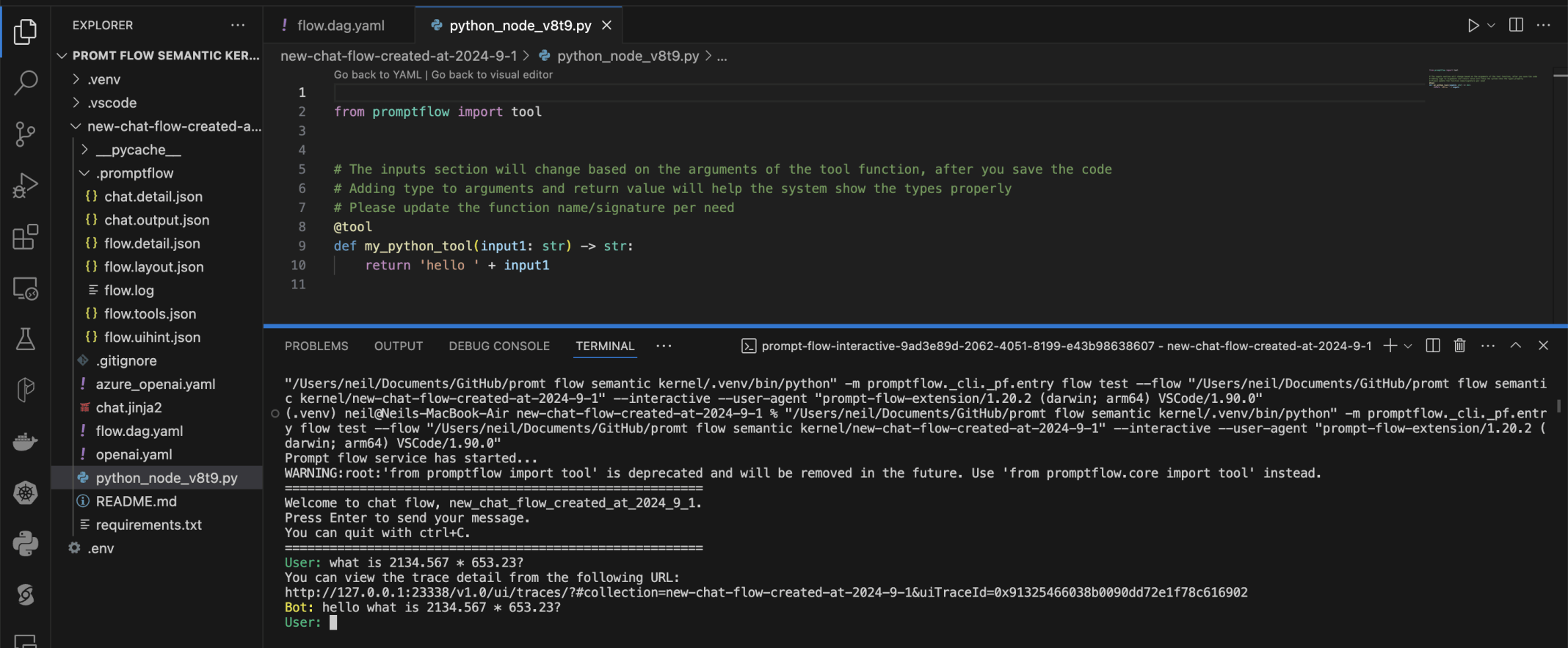Click the Run Python File play button
The width and height of the screenshot is (1568, 648).
1473,26
